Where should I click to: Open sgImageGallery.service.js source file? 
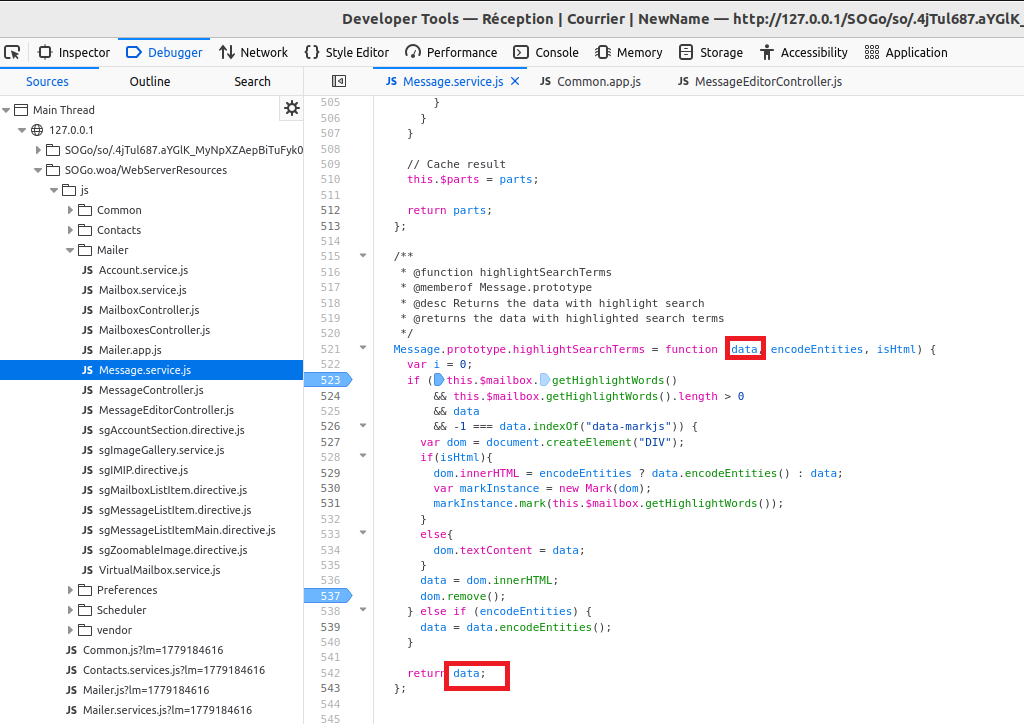click(161, 450)
